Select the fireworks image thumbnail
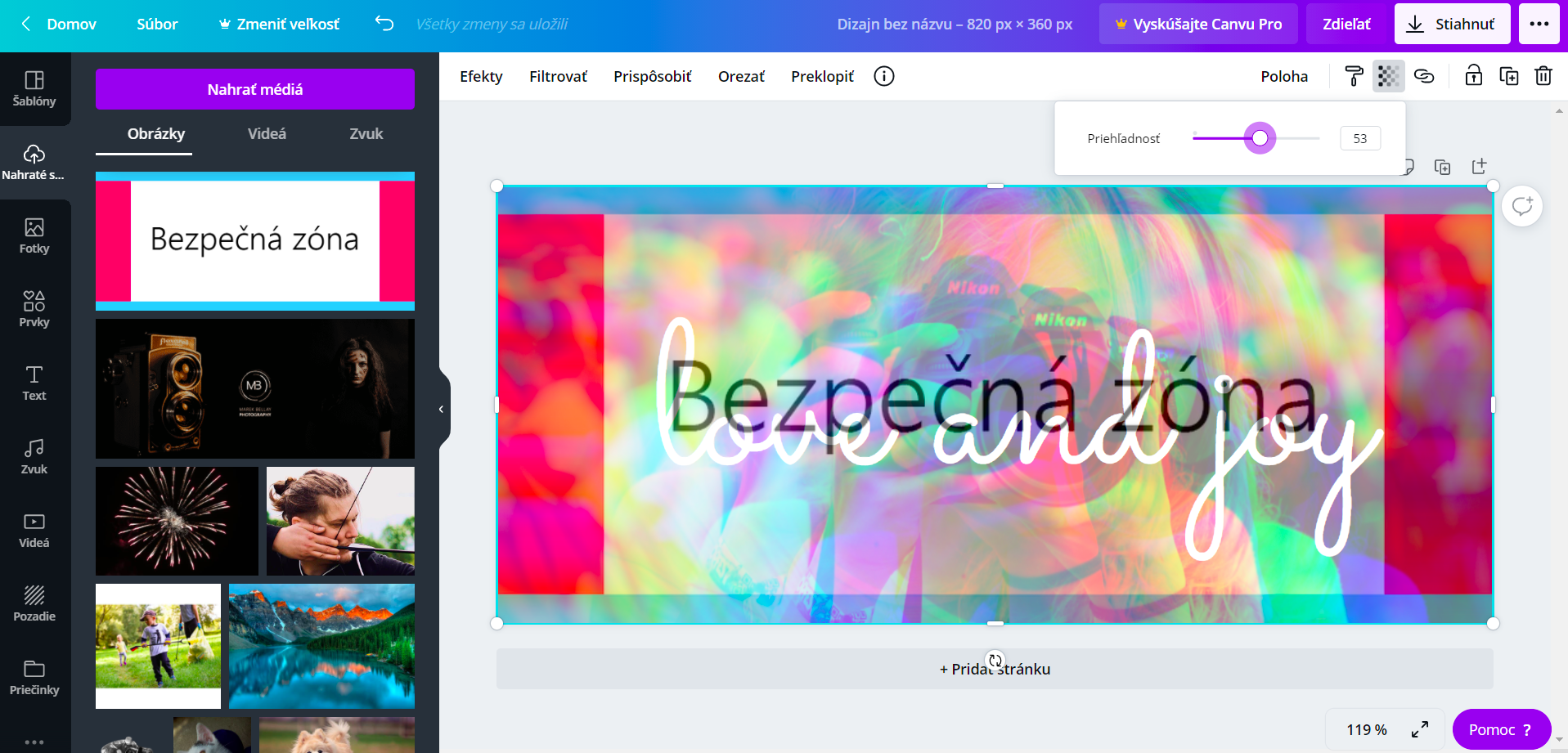Image resolution: width=1568 pixels, height=753 pixels. [x=177, y=521]
